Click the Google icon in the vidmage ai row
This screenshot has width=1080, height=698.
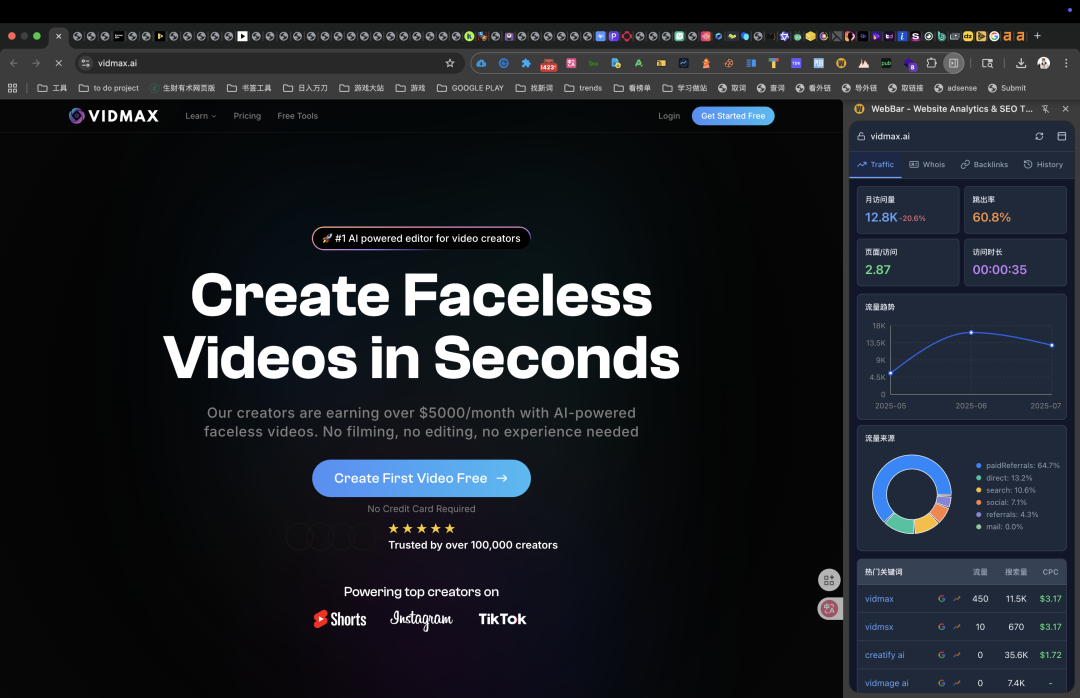[942, 684]
